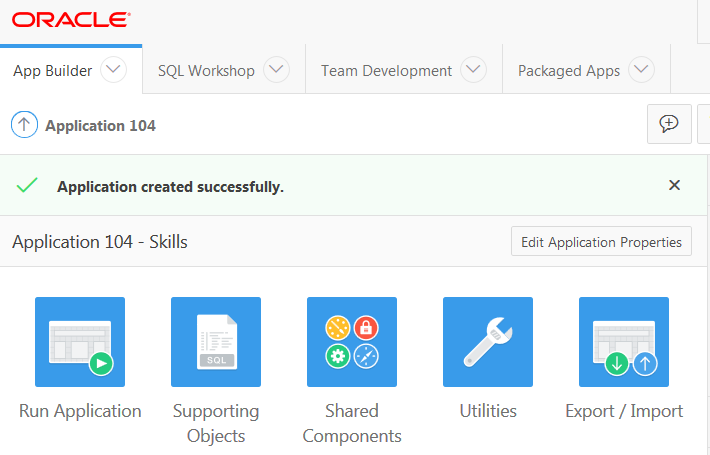Click the 'Application 104 - Skills' heading
This screenshot has height=455, width=710.
(x=100, y=242)
